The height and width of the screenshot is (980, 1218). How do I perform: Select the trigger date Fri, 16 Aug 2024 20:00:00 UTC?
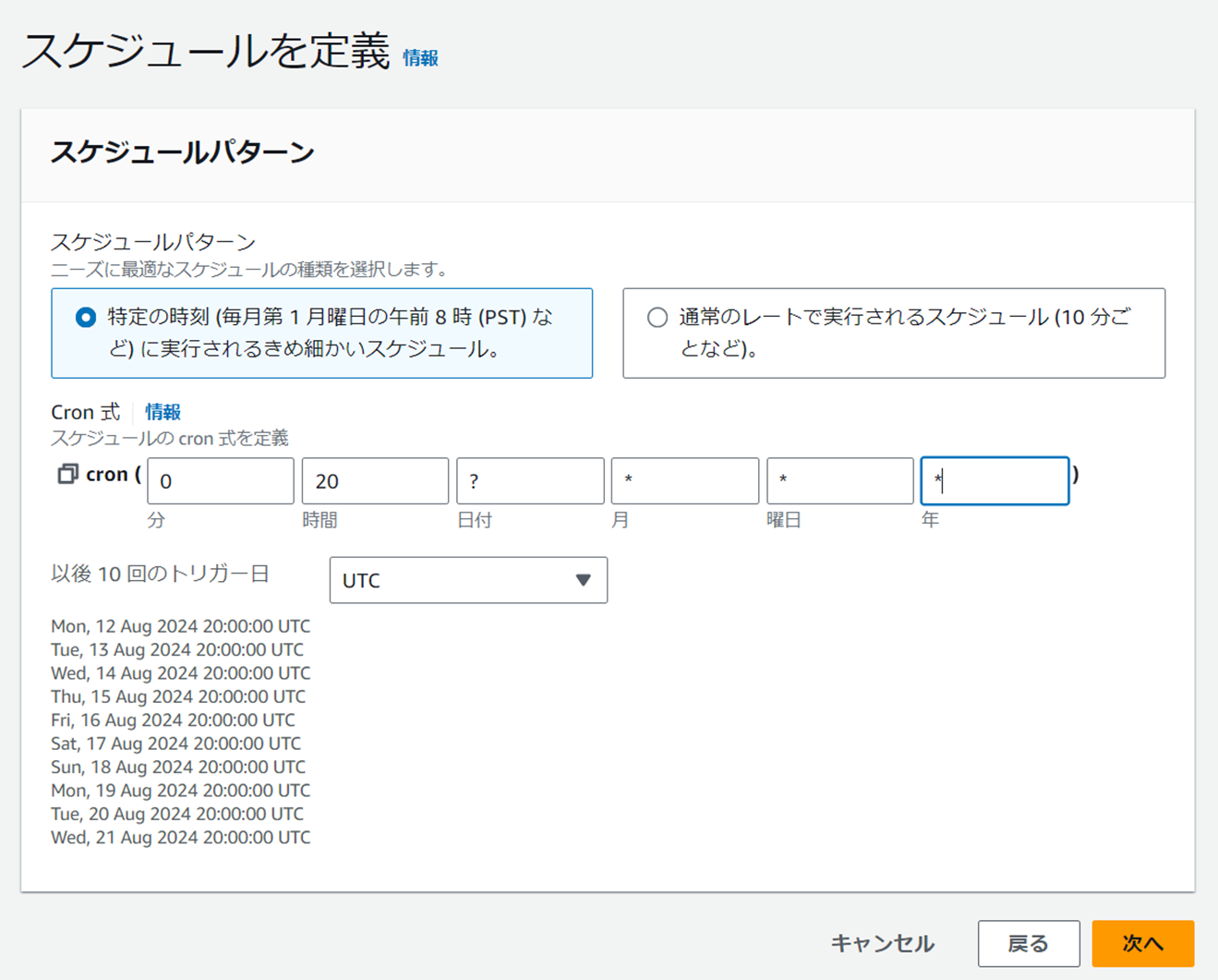pyautogui.click(x=173, y=720)
